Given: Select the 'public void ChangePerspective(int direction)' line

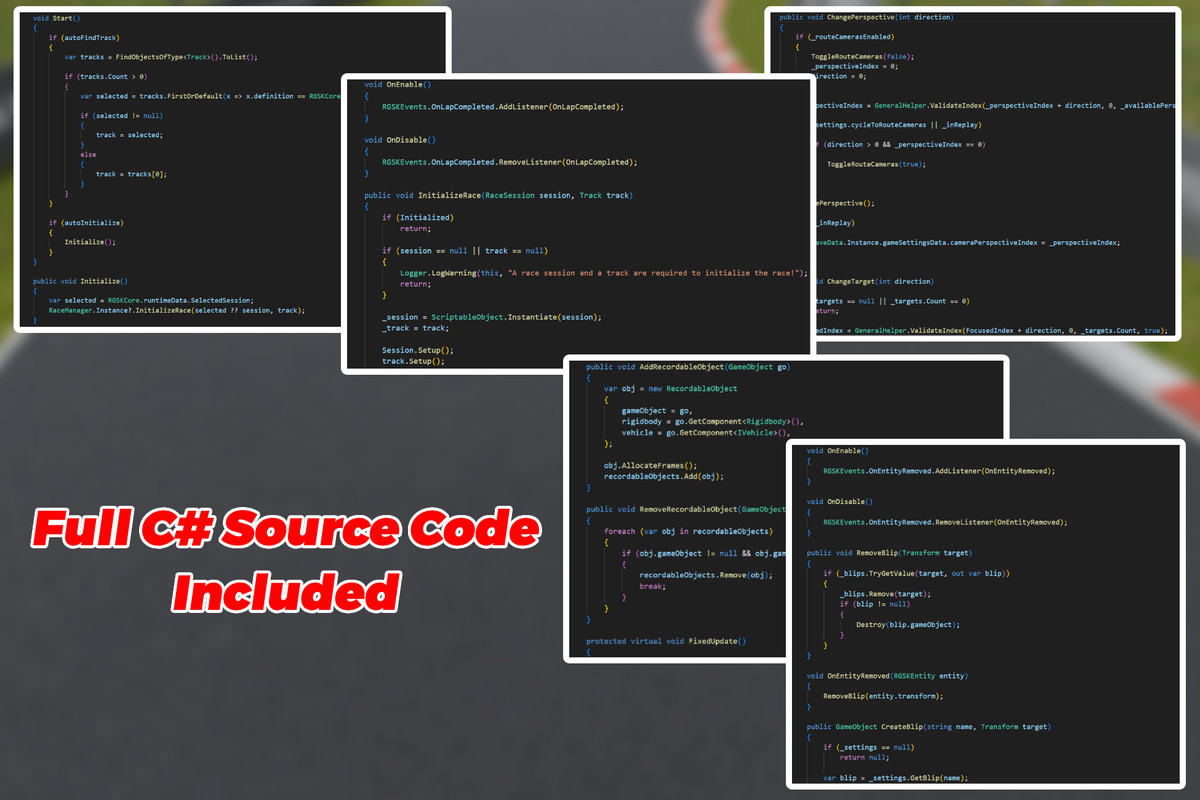Looking at the screenshot, I should coord(867,18).
